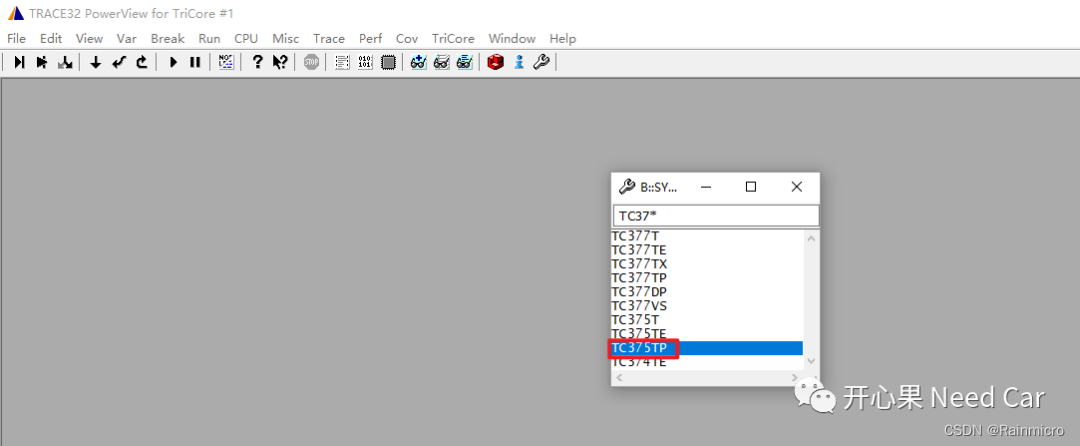1080x446 pixels.
Task: Minimize the B::SY dialog
Action: pos(706,187)
